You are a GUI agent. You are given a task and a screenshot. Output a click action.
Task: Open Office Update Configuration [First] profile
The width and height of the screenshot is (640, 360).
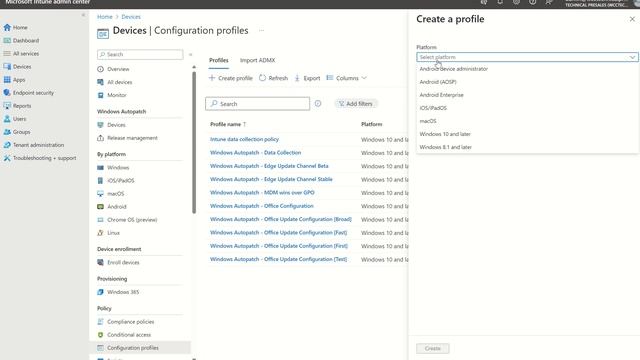(279, 246)
